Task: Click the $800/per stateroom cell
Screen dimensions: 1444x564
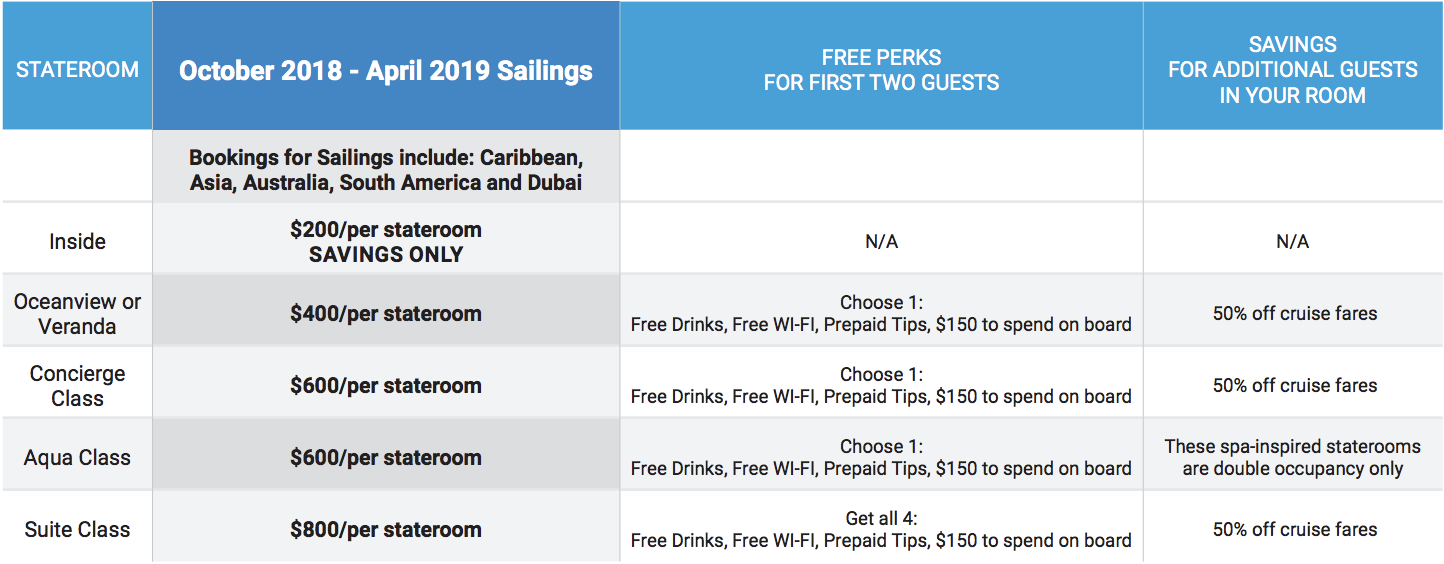Action: coord(386,529)
